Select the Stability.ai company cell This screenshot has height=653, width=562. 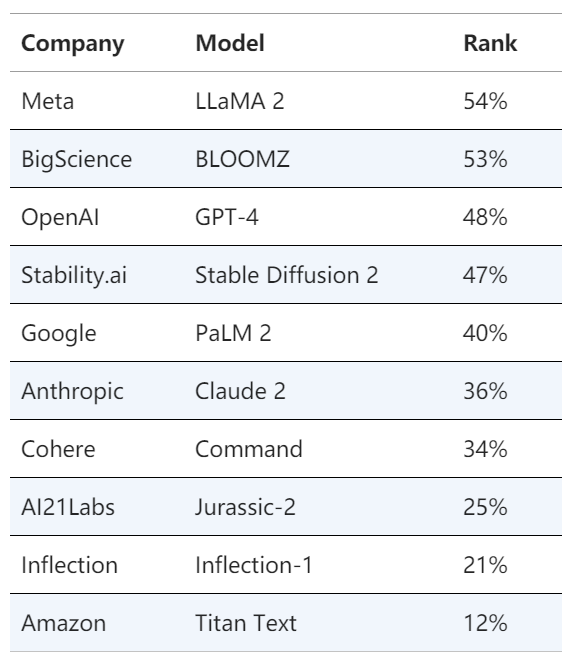click(74, 276)
